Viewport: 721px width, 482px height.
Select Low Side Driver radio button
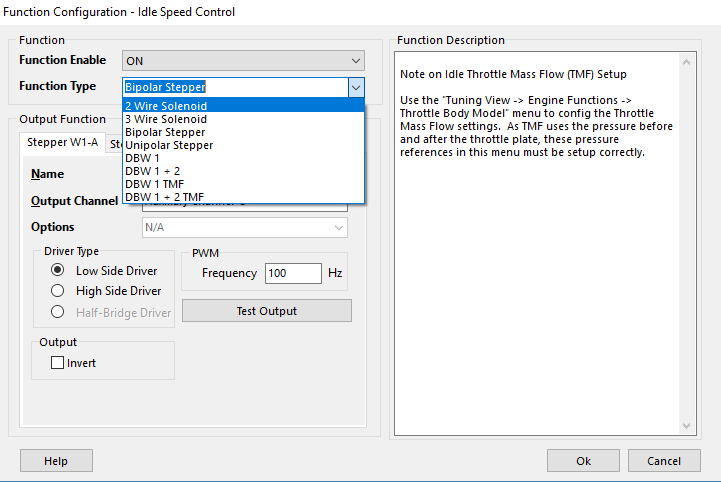(58, 270)
